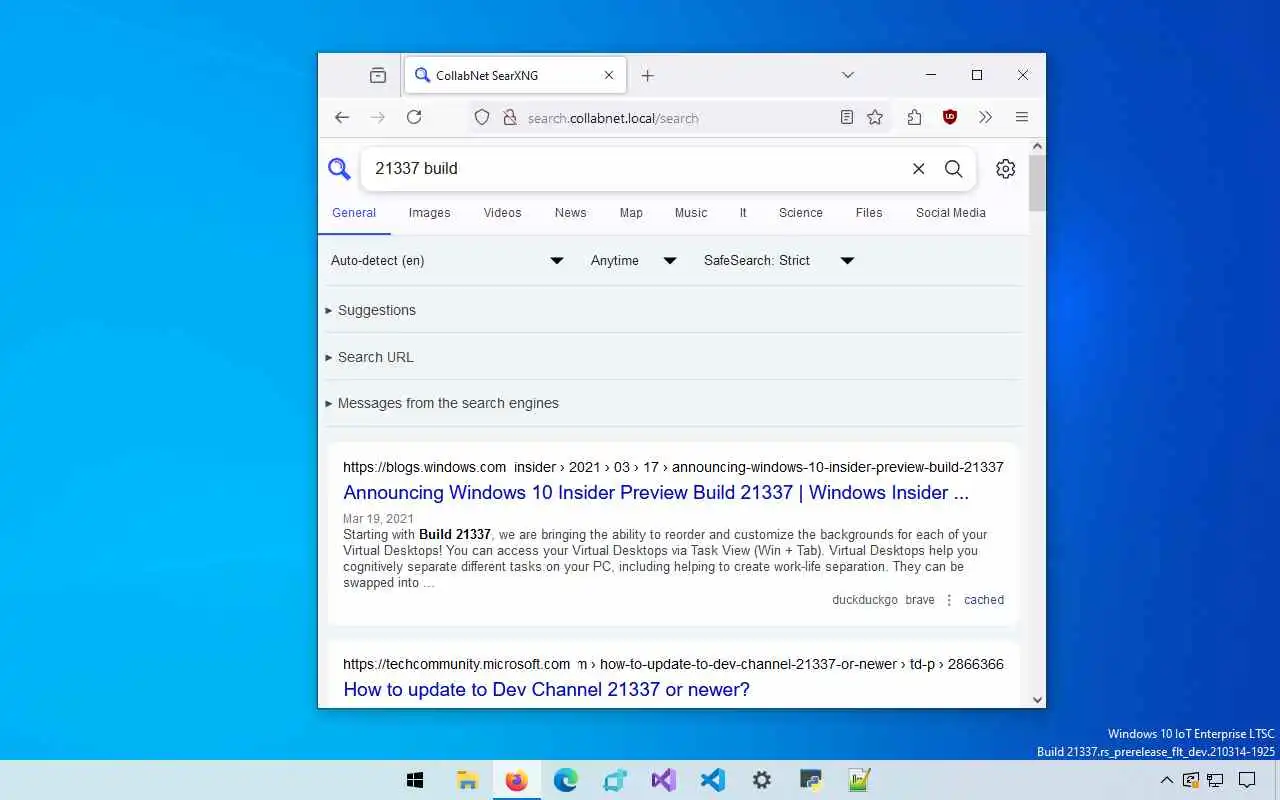This screenshot has width=1280, height=800.
Task: Expand Messages from the search engines
Action: tap(442, 403)
